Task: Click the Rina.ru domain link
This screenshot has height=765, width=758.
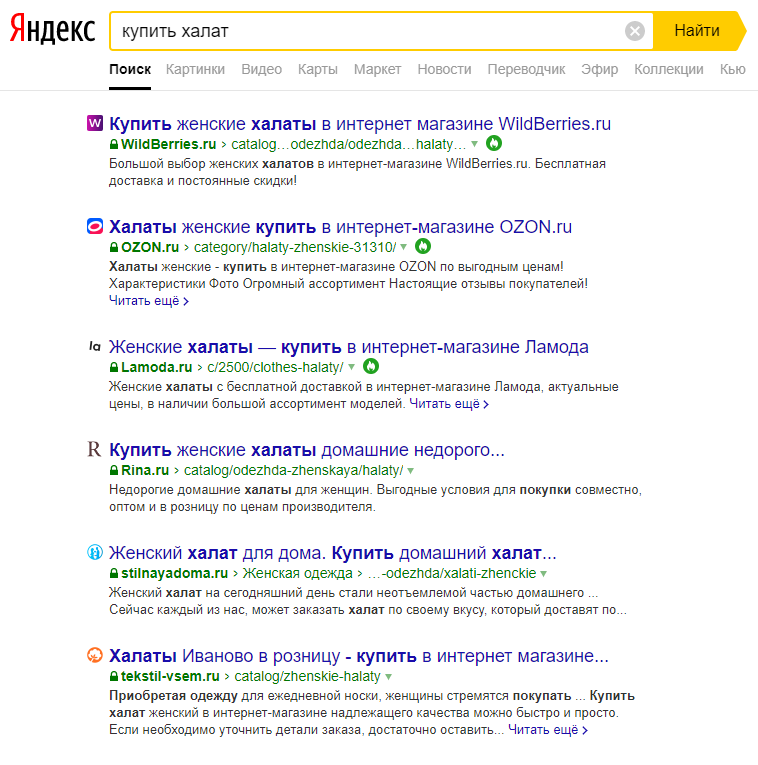Action: click(145, 470)
